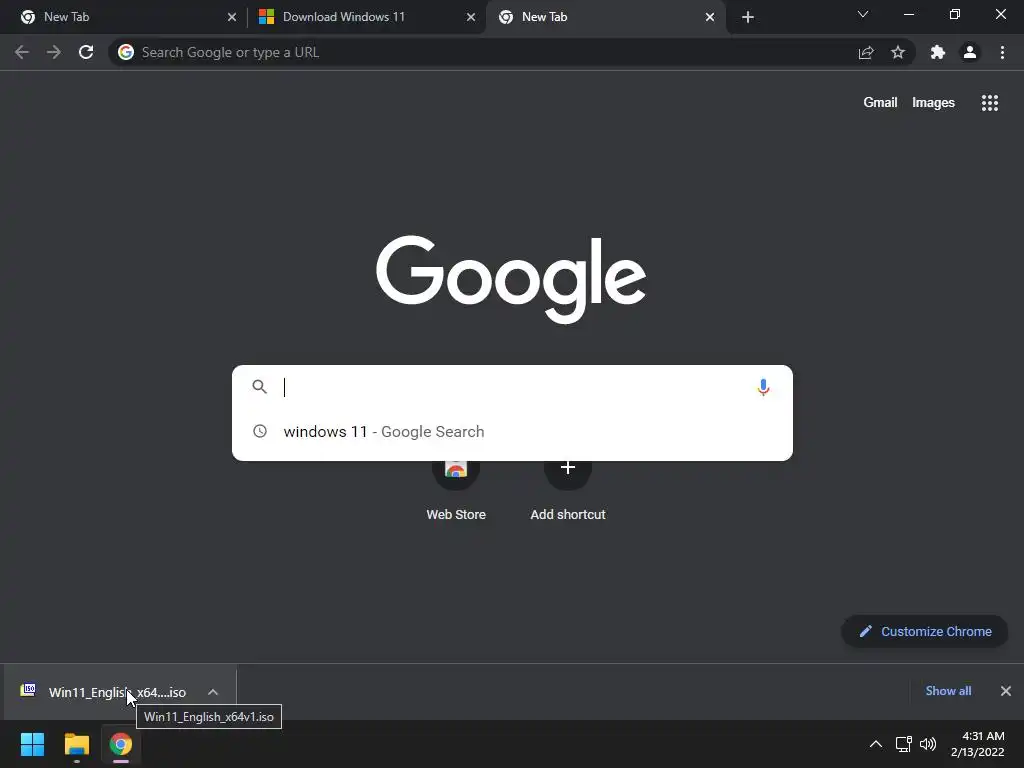Click the ISO file icon in downloads bar
The image size is (1024, 768).
pos(28,690)
